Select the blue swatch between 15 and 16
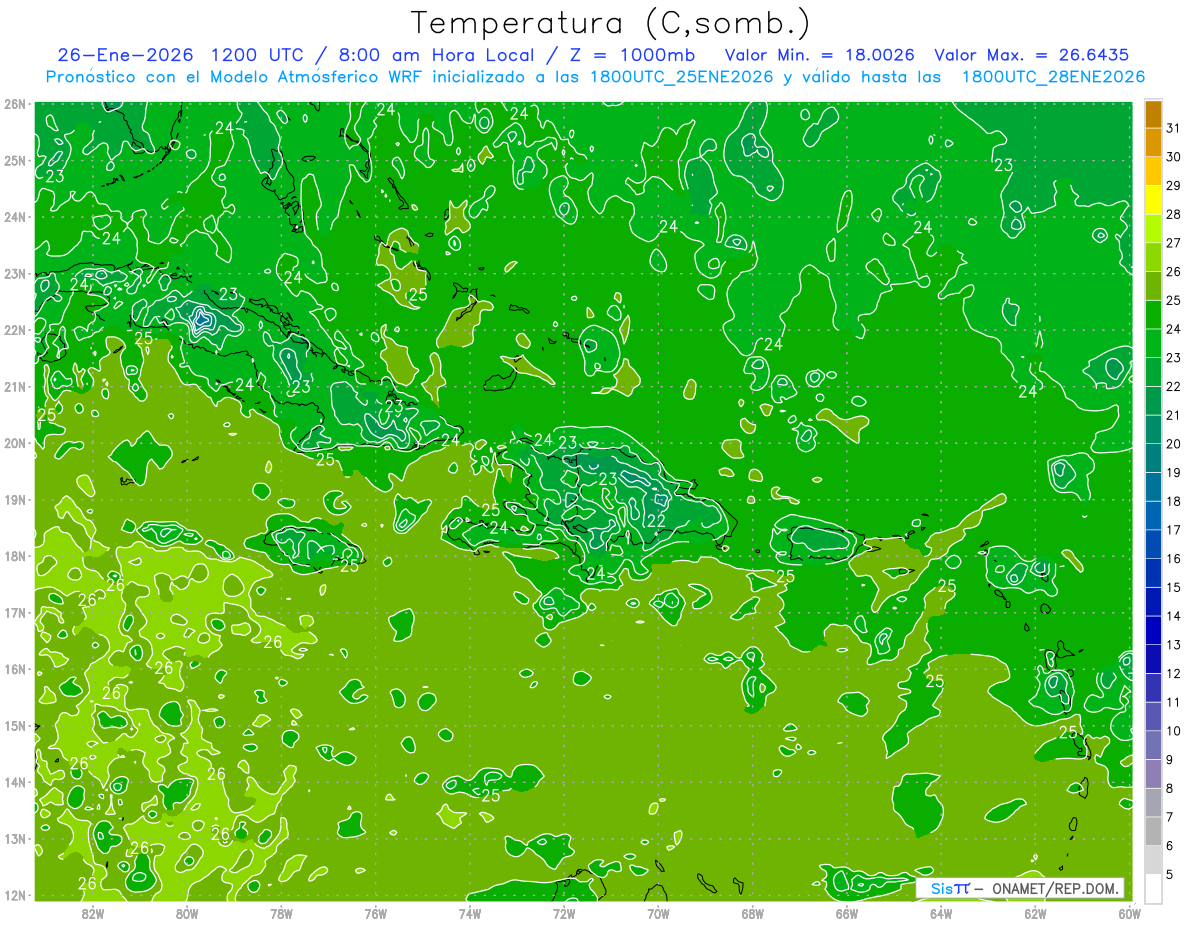 1153,573
